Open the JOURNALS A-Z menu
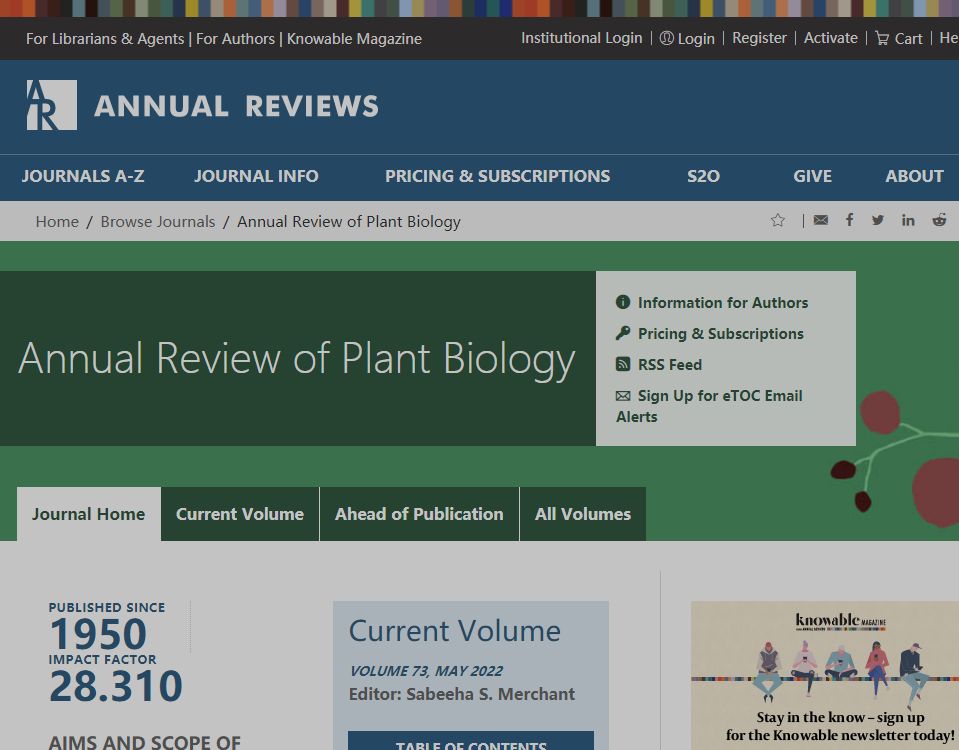Screen dimensions: 959x750 click(x=83, y=176)
